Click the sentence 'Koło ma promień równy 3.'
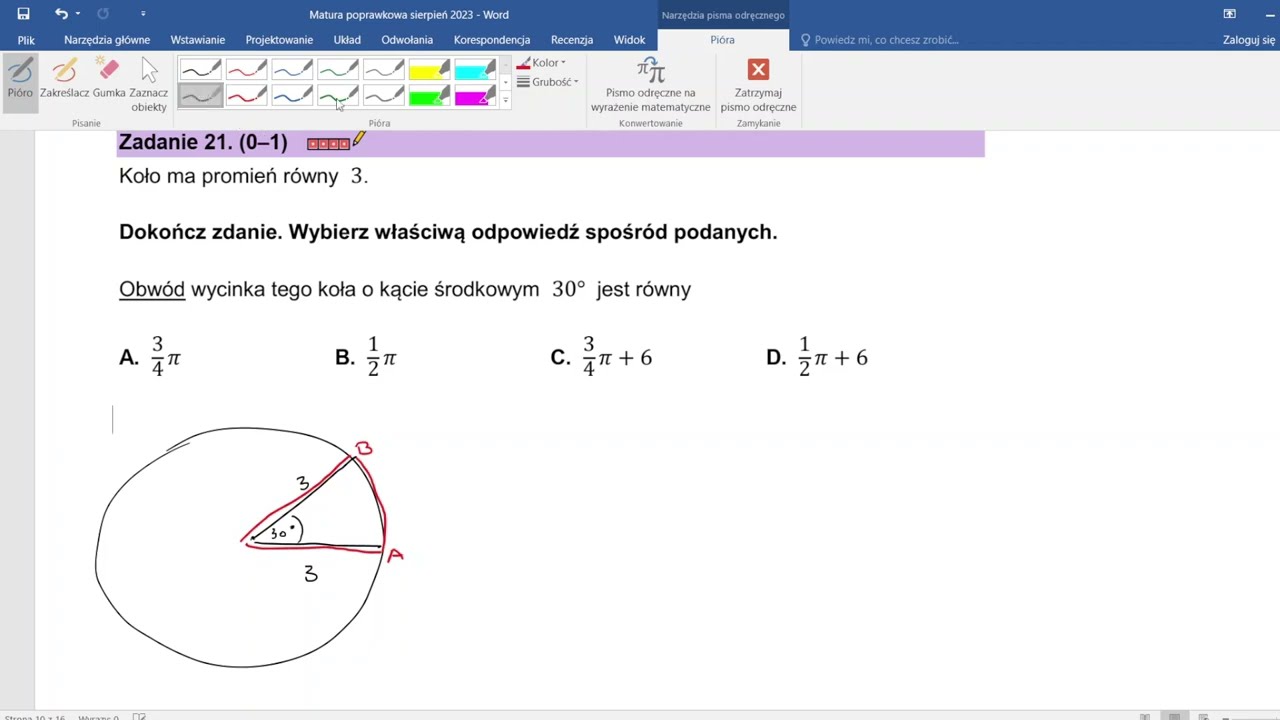The width and height of the screenshot is (1280, 720). tap(244, 176)
